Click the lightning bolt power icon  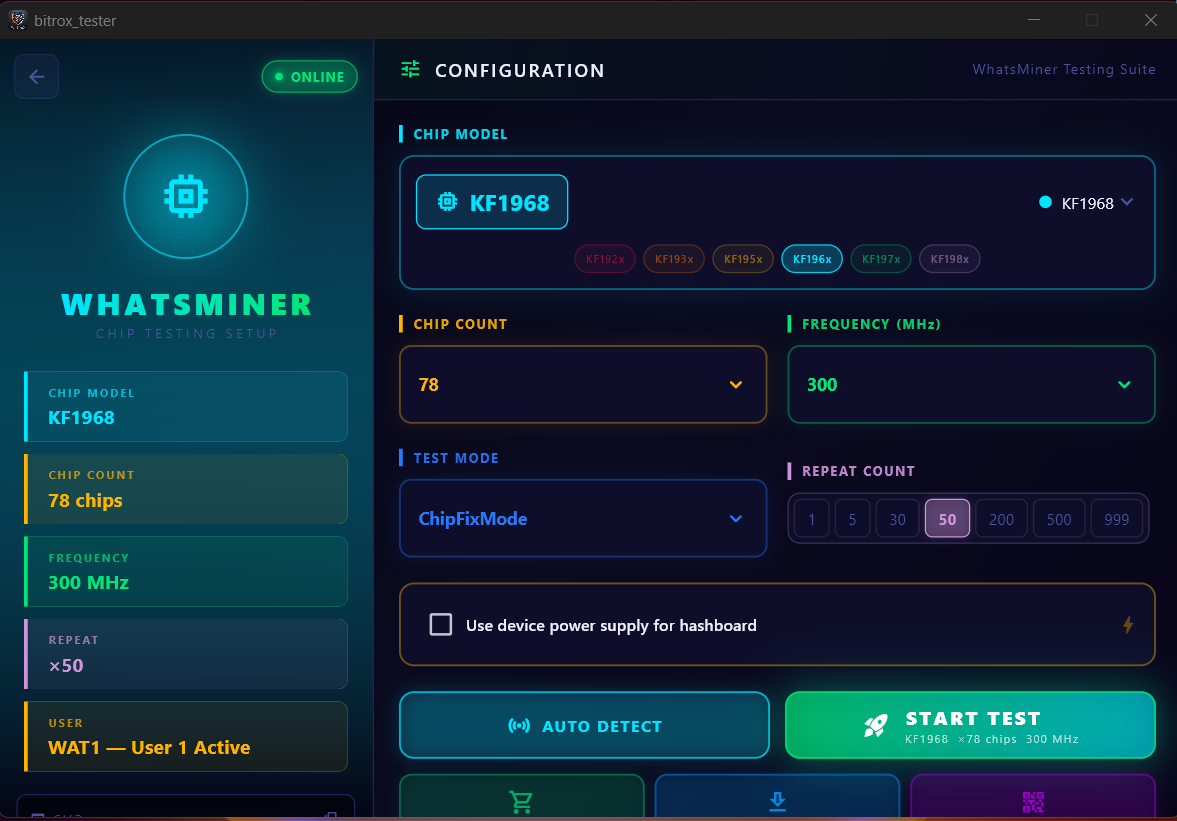tap(1127, 624)
